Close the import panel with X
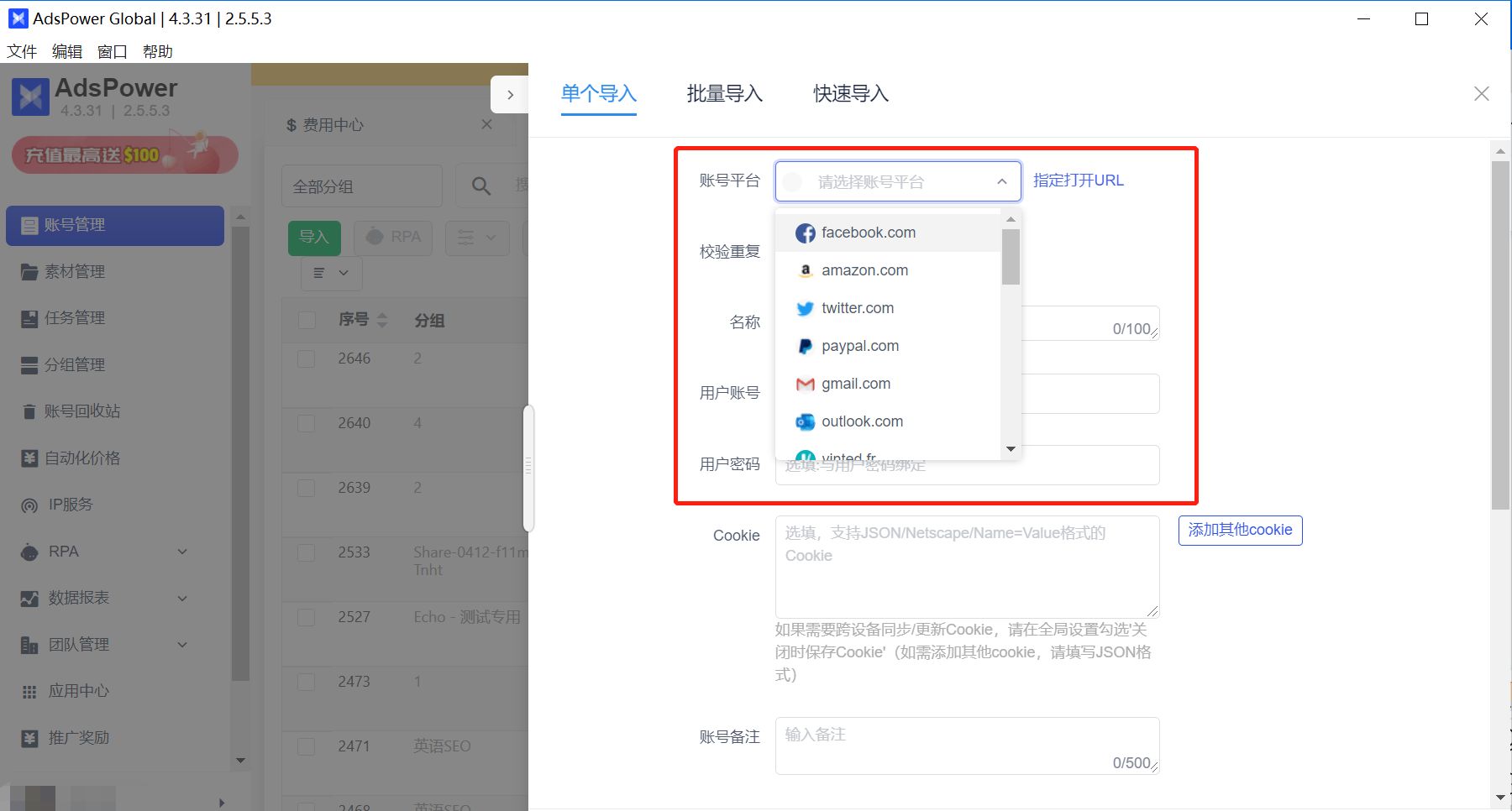 pos(1482,93)
